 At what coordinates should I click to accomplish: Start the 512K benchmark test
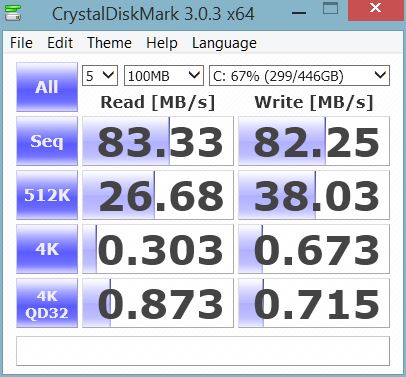pos(47,195)
